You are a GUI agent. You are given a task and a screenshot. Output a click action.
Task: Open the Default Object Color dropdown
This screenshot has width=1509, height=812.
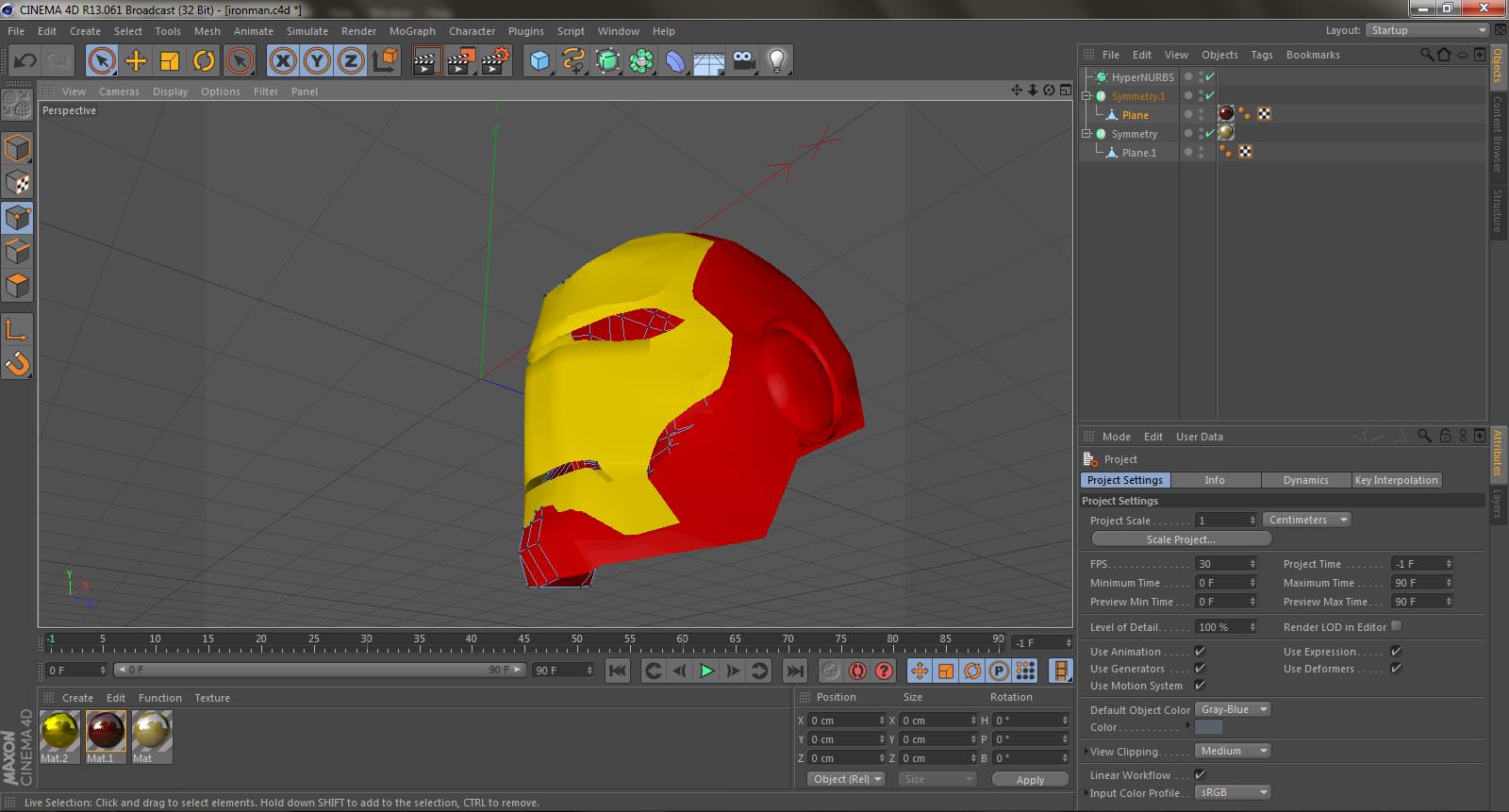[x=1233, y=709]
